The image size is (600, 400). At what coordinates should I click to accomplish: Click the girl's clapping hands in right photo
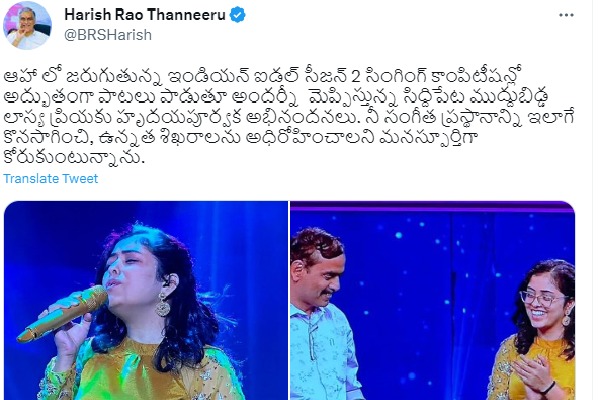coord(534,377)
